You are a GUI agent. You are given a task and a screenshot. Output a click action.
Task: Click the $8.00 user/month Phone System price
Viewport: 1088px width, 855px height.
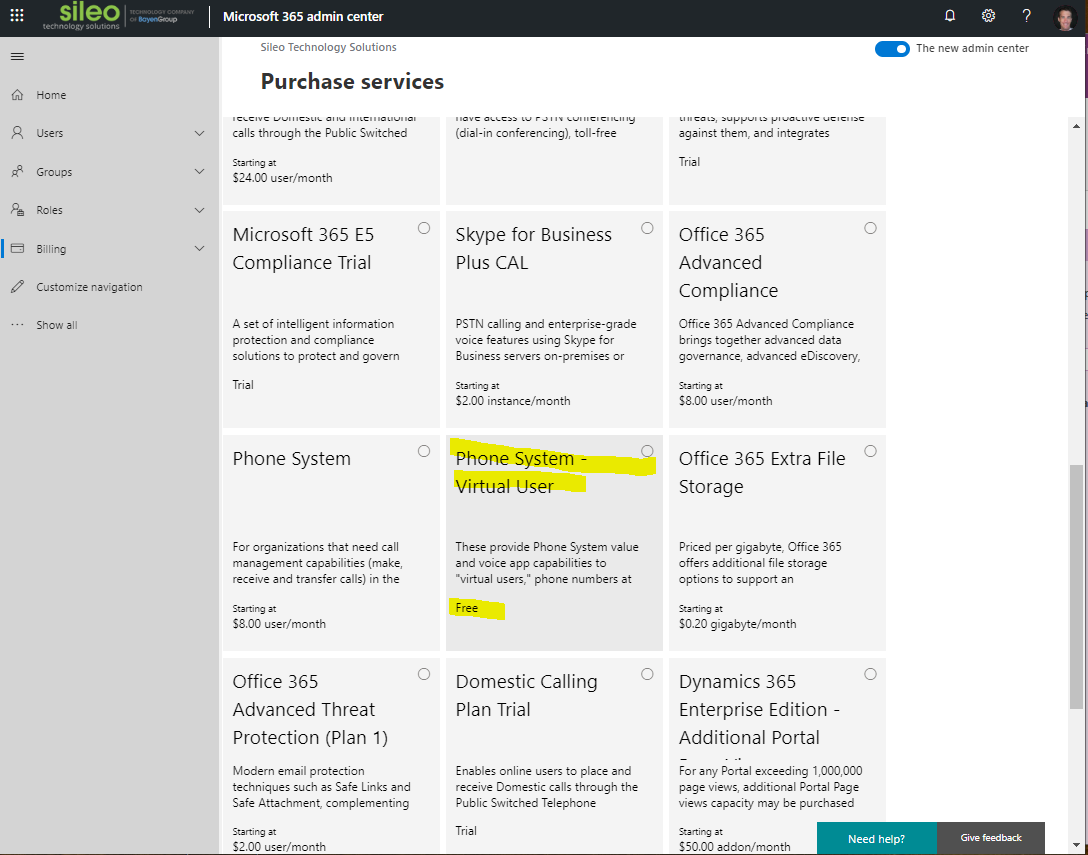279,624
